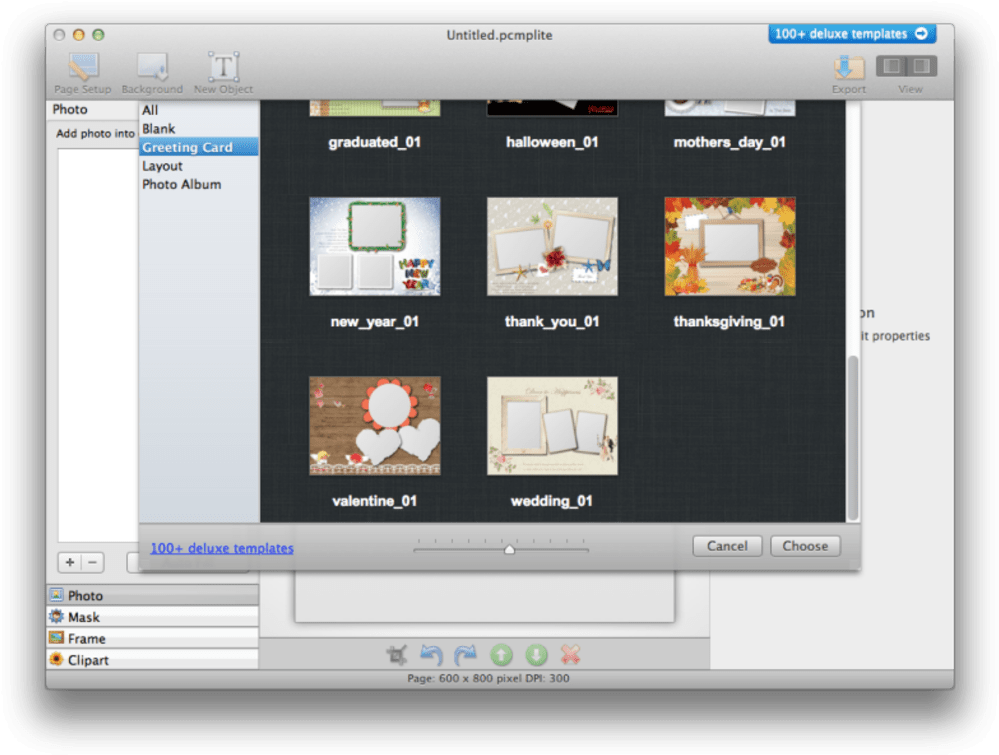Viewport: 999px width, 755px height.
Task: Click the plus button to add a photo
Action: pos(69,562)
